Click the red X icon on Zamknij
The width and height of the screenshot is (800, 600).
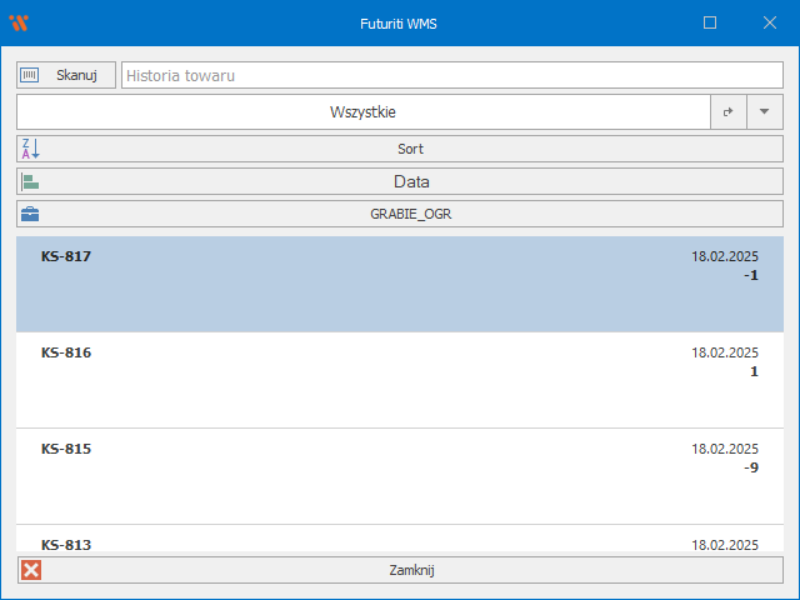click(31, 570)
